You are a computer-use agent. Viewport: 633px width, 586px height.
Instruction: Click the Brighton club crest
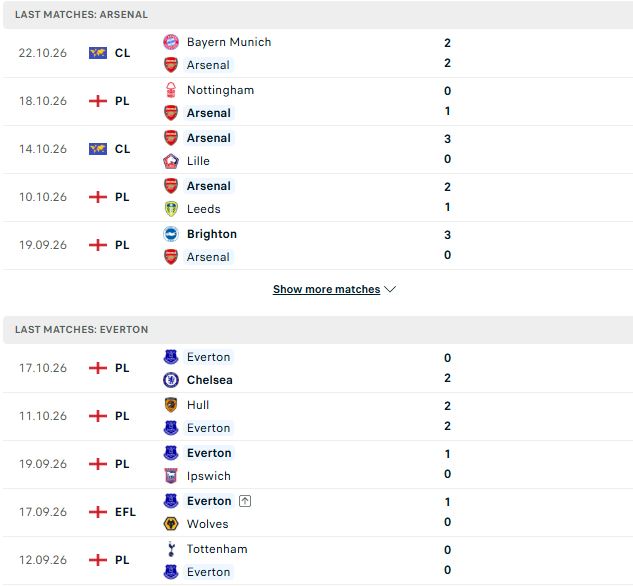171,234
